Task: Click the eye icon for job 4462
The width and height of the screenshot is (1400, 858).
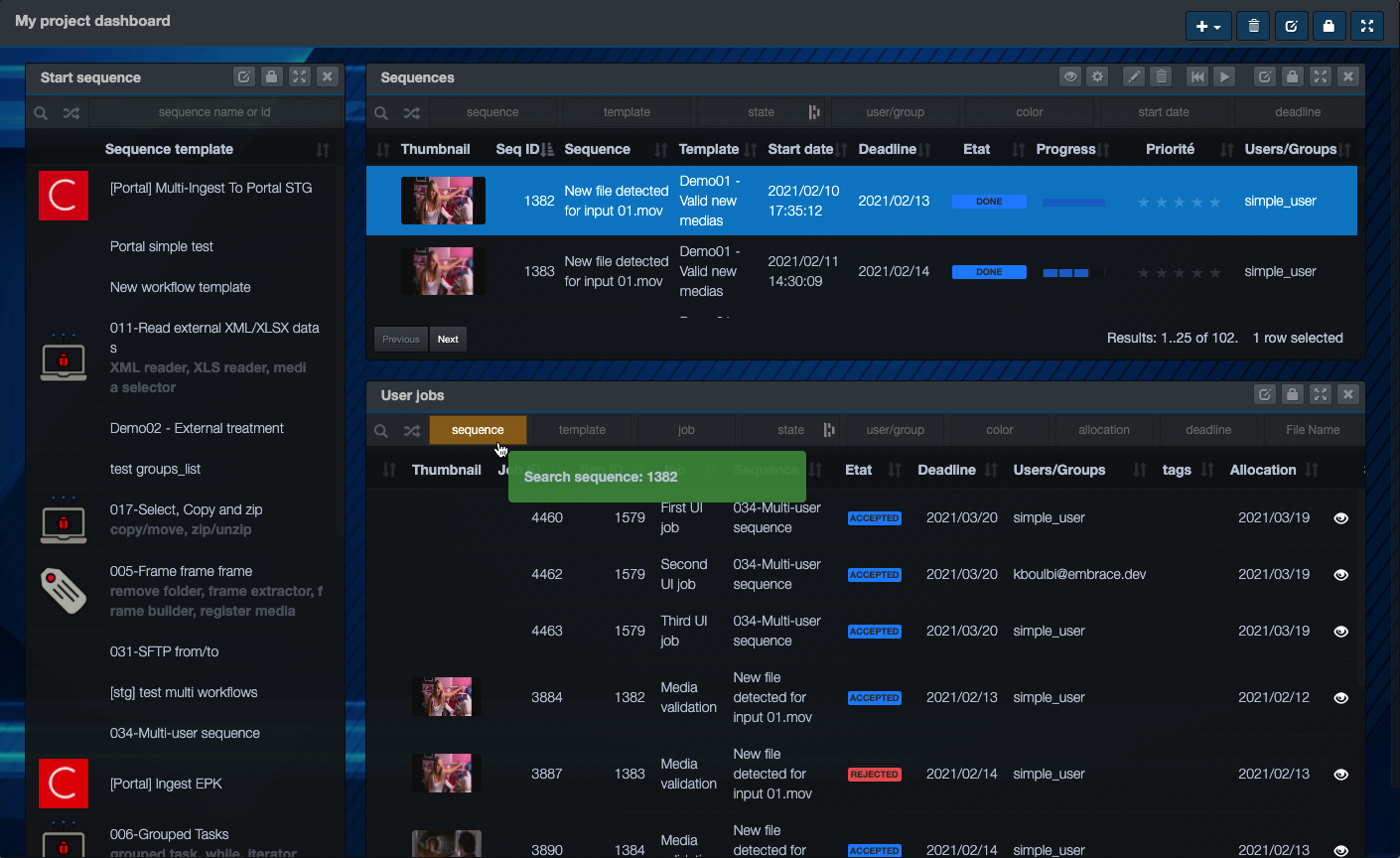Action: click(x=1340, y=575)
